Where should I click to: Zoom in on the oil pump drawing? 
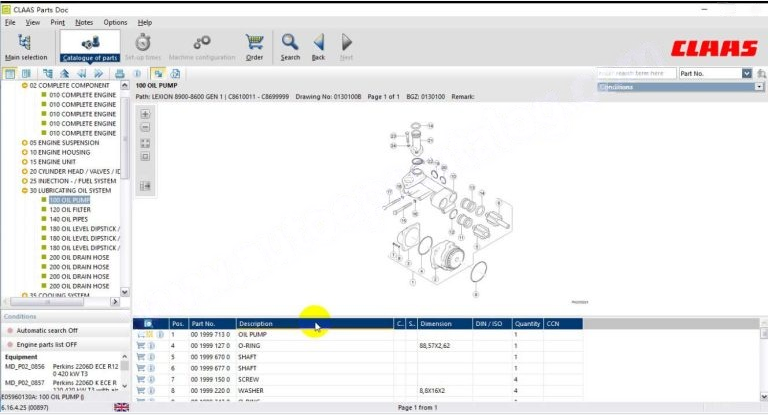[145, 114]
